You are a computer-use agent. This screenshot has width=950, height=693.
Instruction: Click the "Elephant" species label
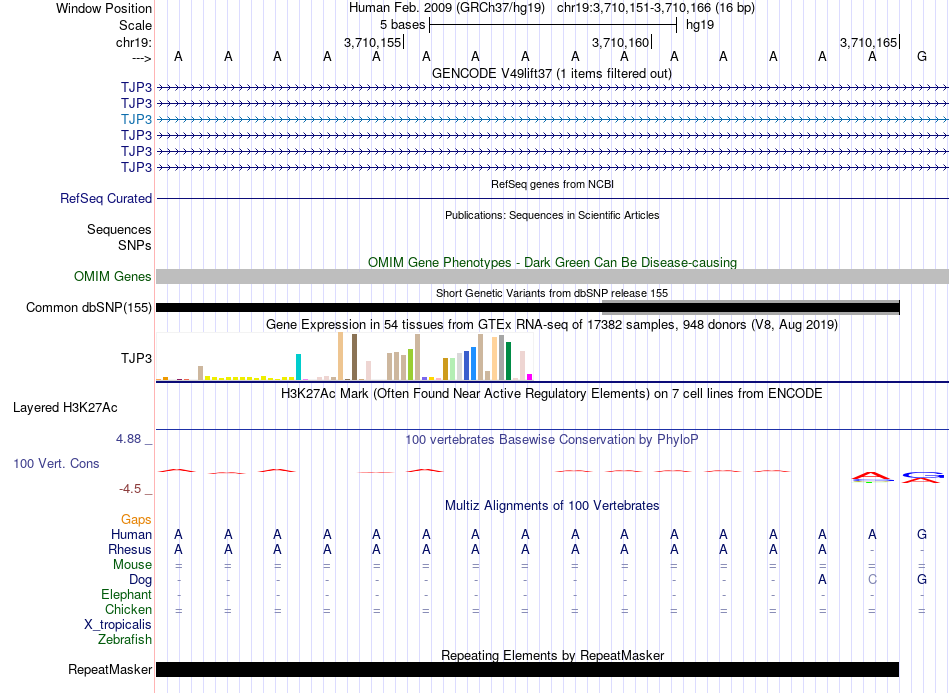point(127,594)
